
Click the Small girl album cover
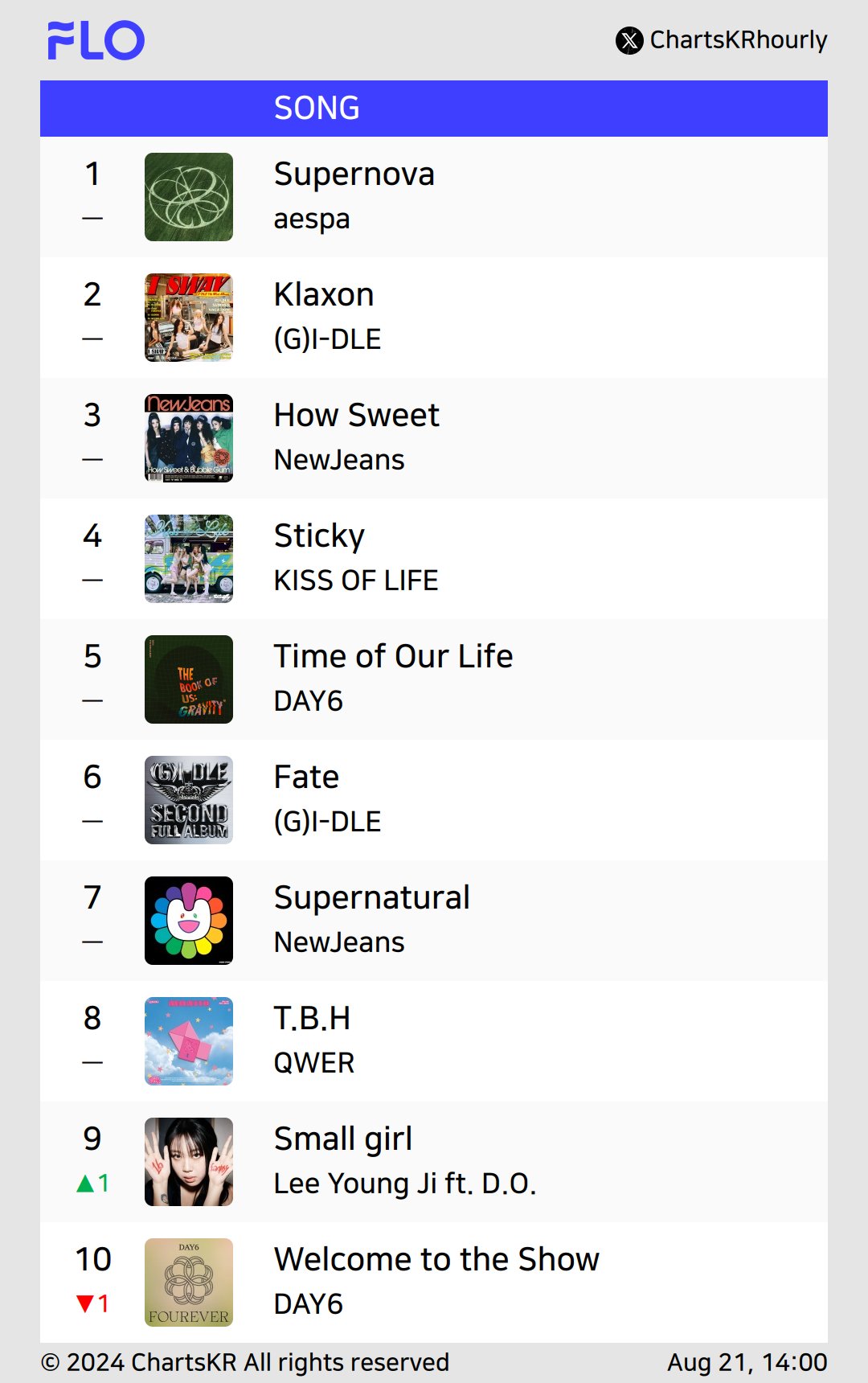pos(189,1162)
